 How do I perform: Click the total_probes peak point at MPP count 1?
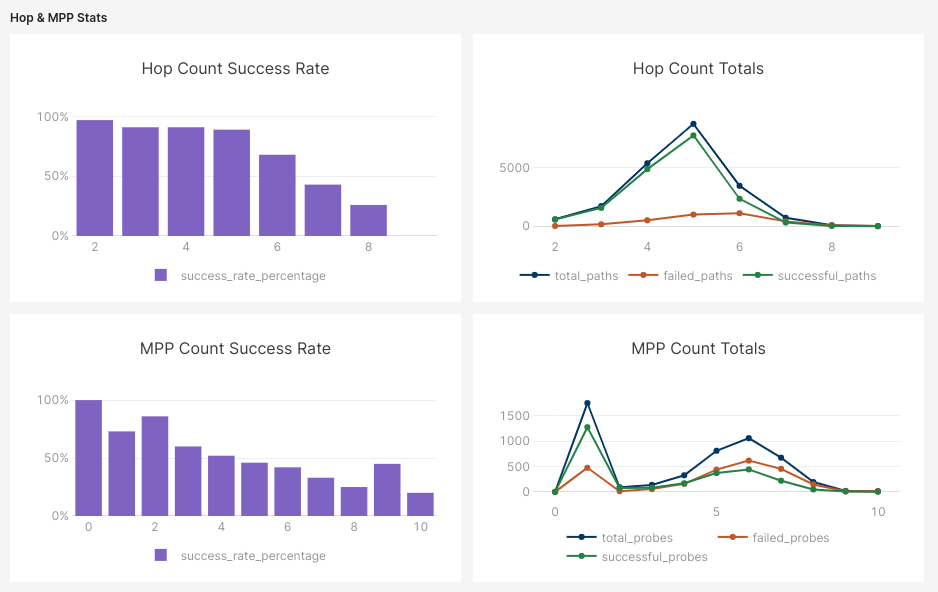tap(587, 403)
